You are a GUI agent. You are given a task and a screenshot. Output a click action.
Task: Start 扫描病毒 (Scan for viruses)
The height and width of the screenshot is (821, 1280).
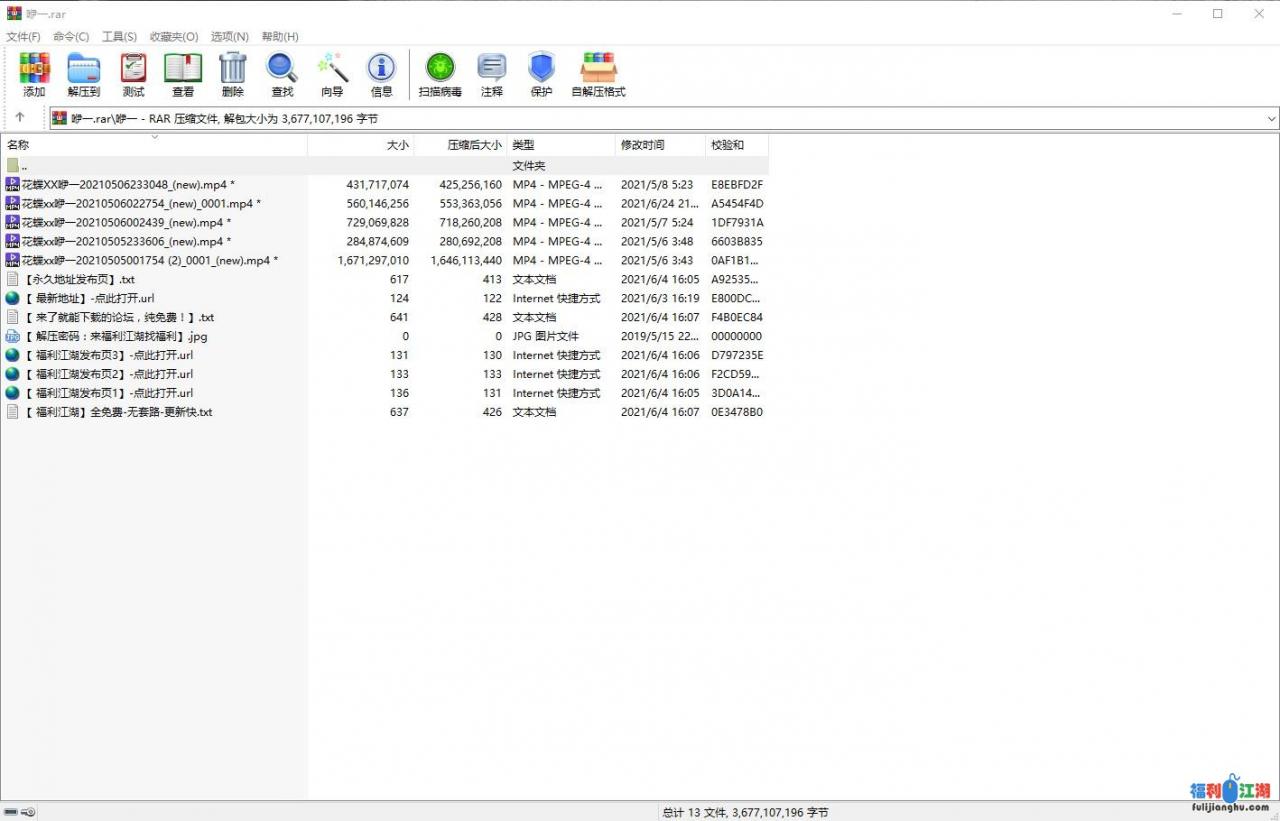coord(440,74)
